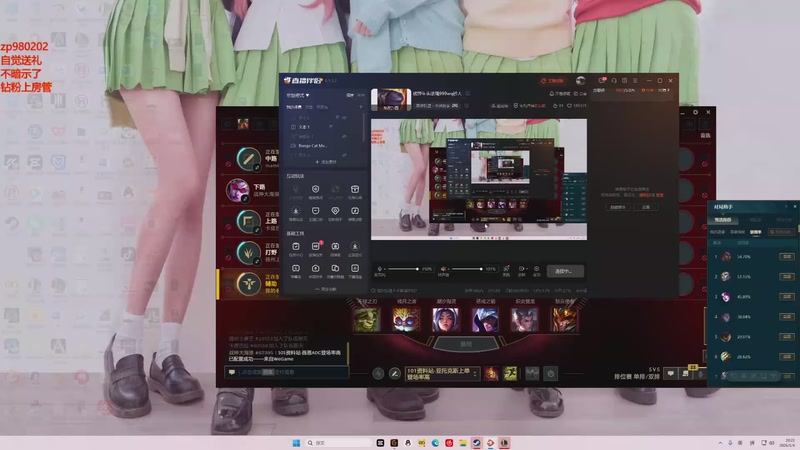
Task: Select the Flash summoner spell icon
Action: click(511, 373)
